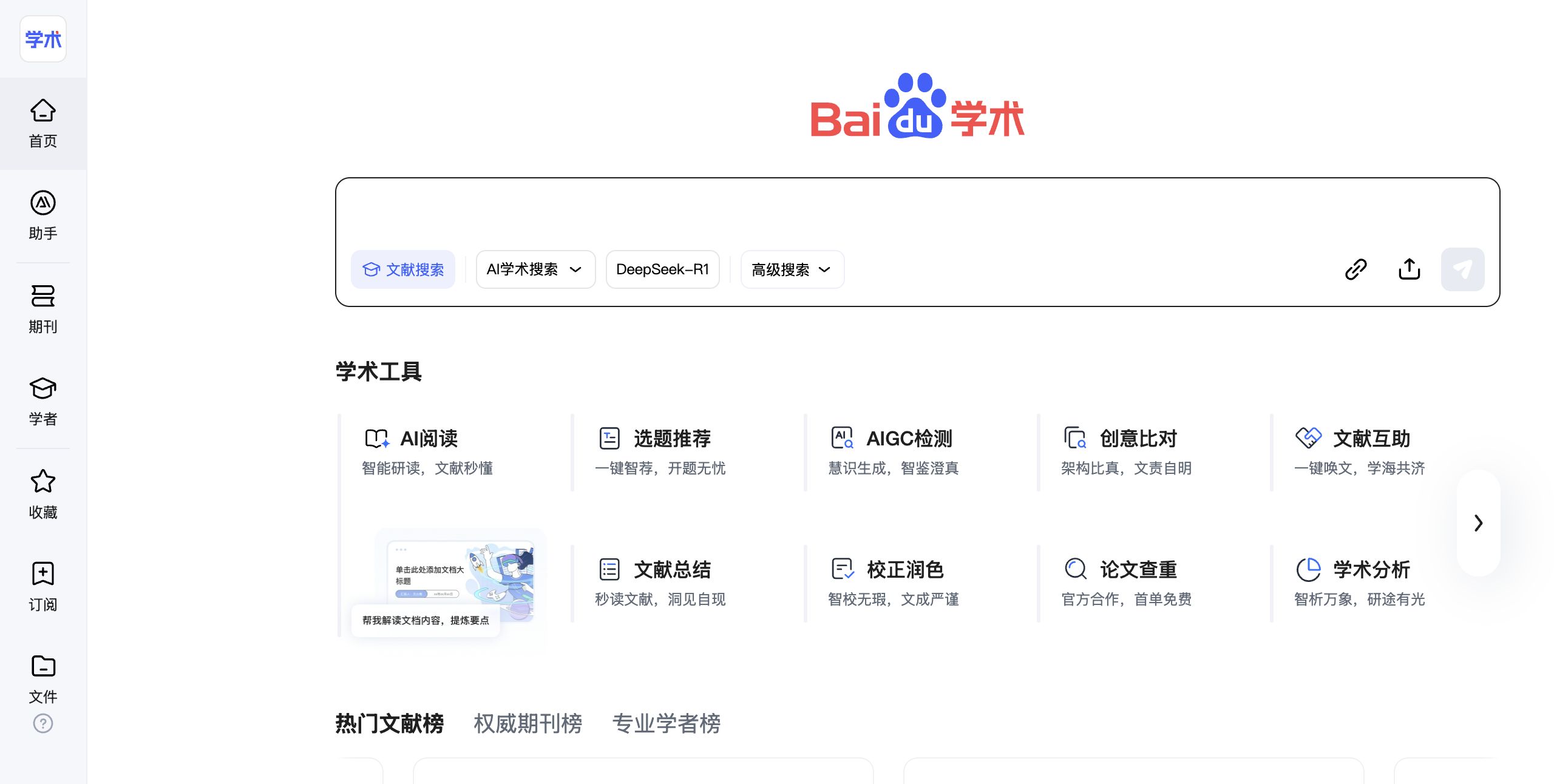1554x784 pixels.
Task: Switch to the 权威期刊榜 tab
Action: coord(528,723)
